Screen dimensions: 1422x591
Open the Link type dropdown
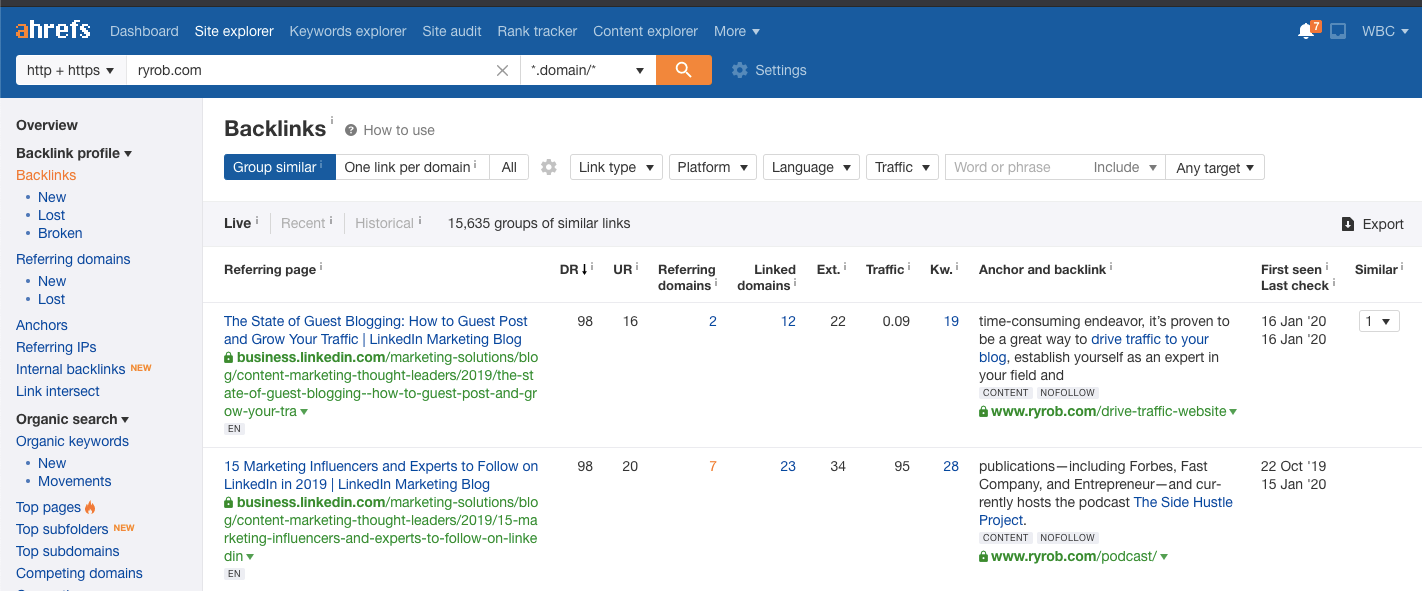pos(616,167)
